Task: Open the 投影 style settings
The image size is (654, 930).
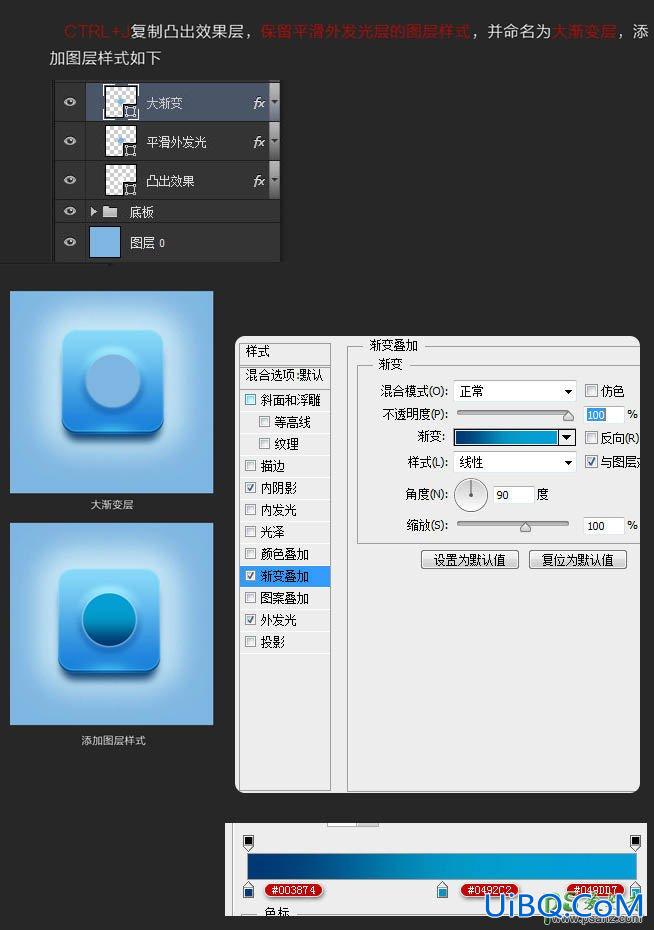Action: point(273,642)
